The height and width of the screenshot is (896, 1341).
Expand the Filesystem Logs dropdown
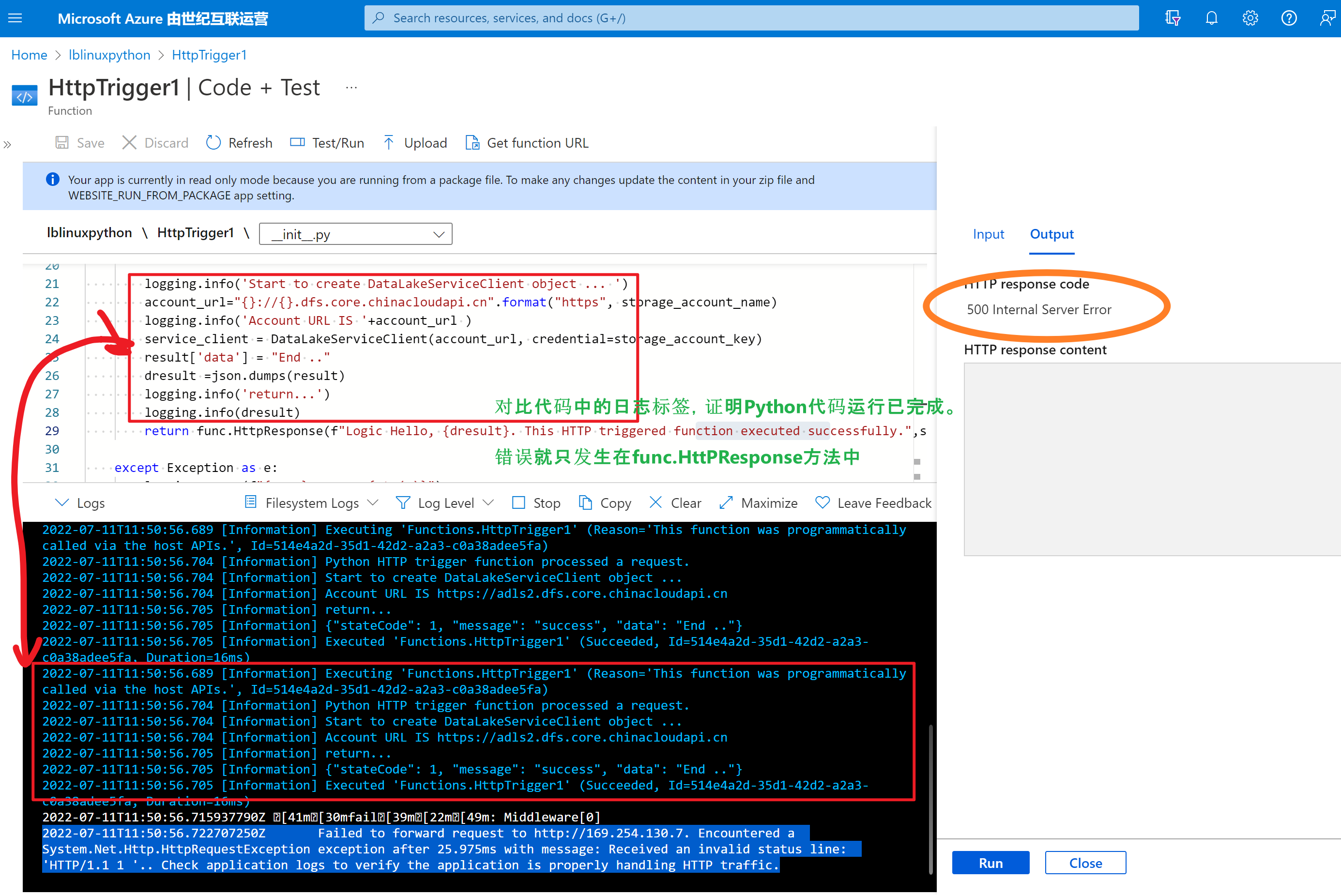[312, 503]
